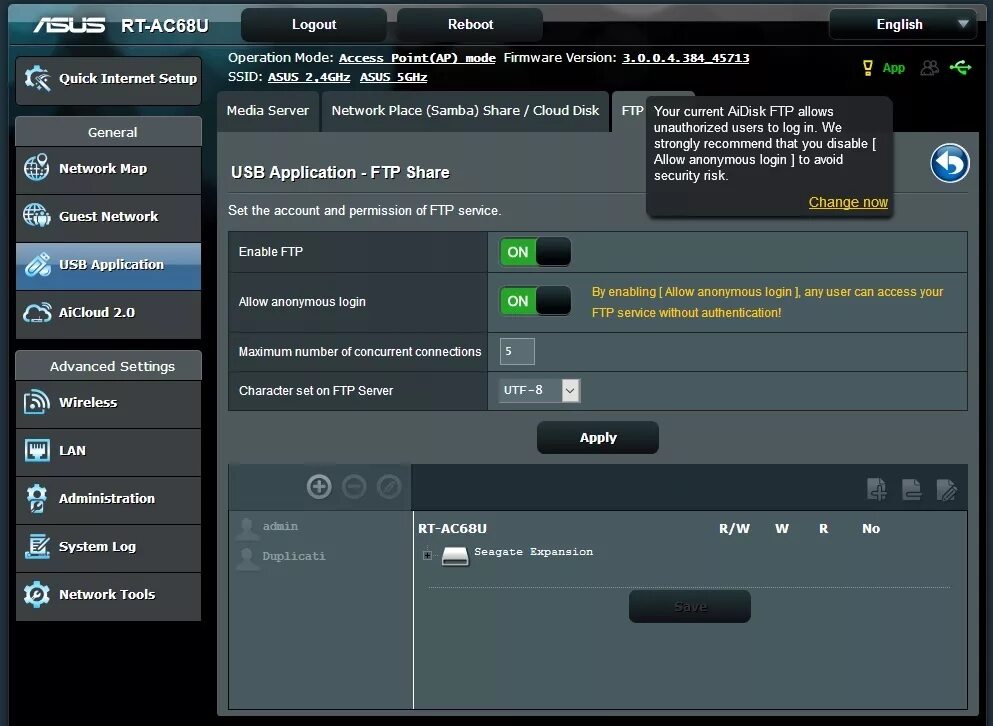Open Network Place (Samba) Share tab

point(465,111)
